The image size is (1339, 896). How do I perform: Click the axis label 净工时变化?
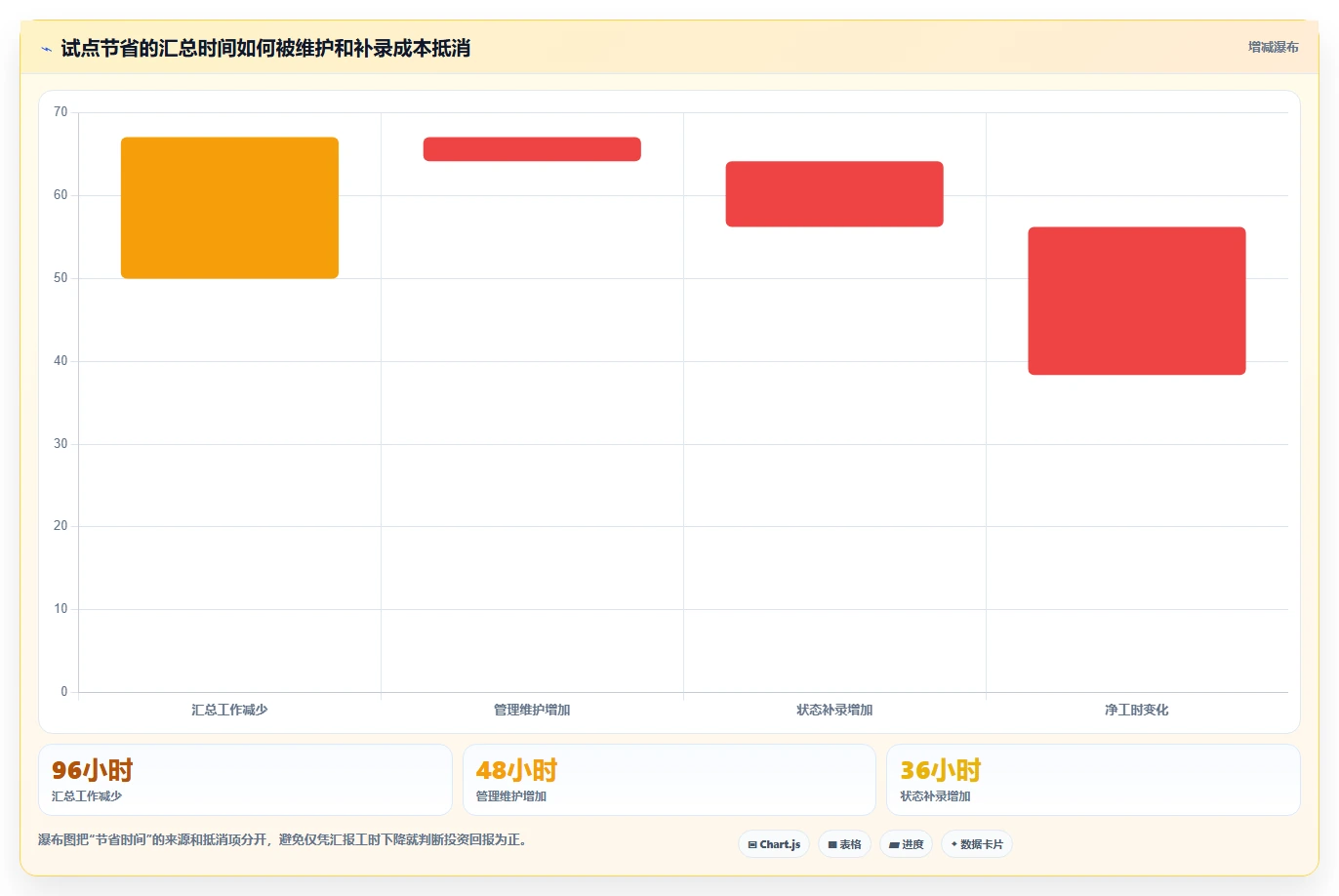1137,710
